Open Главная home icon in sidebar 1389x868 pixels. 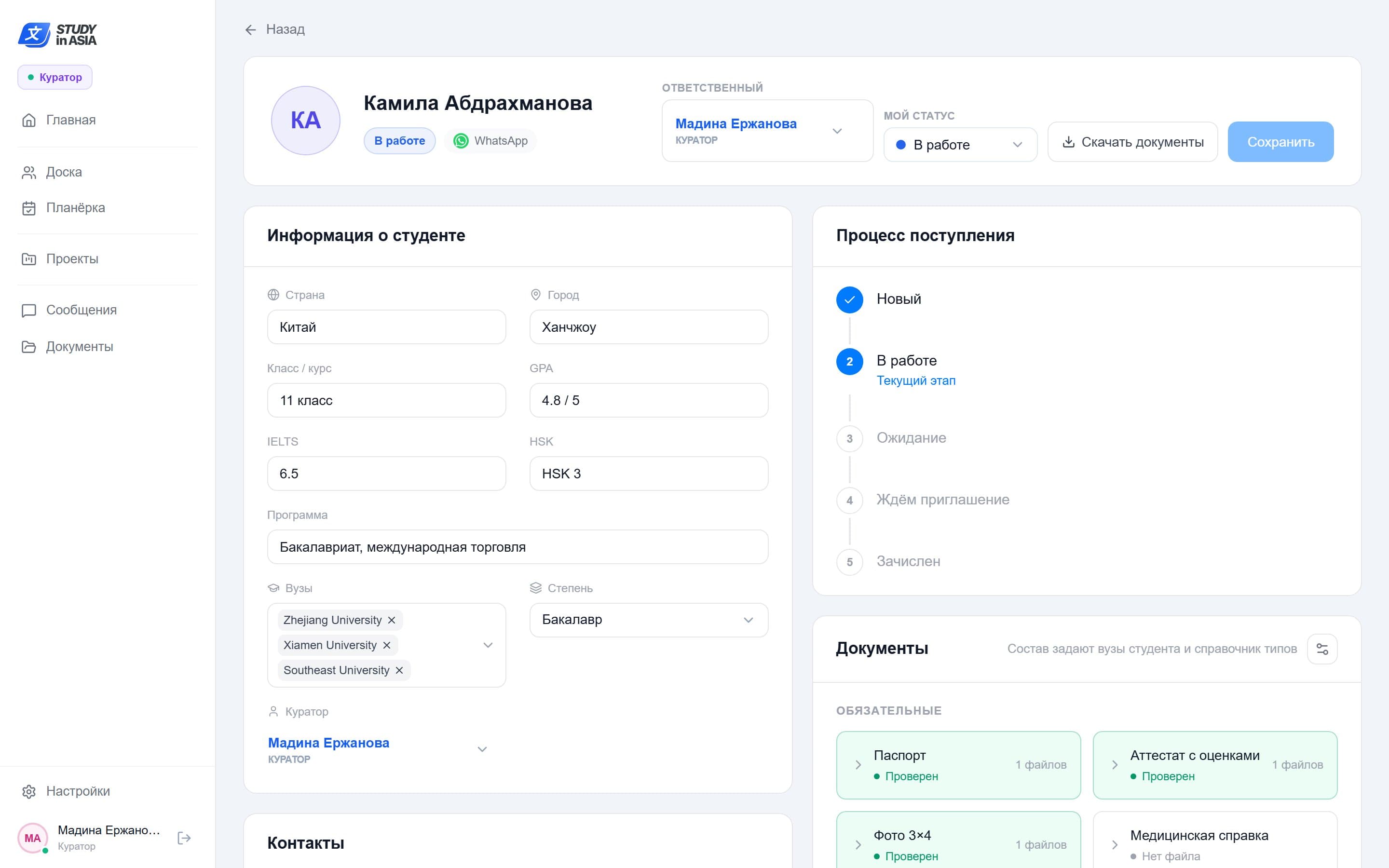(29, 120)
